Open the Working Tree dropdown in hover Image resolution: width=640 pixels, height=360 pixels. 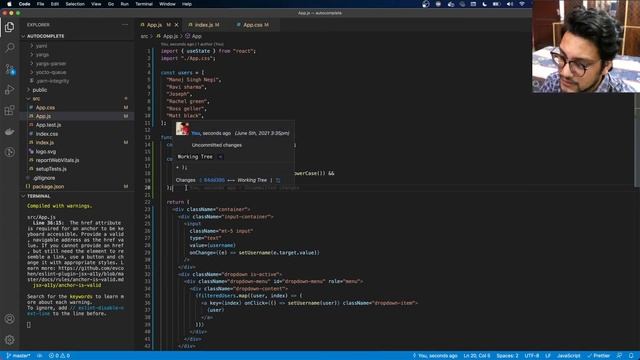[x=220, y=157]
